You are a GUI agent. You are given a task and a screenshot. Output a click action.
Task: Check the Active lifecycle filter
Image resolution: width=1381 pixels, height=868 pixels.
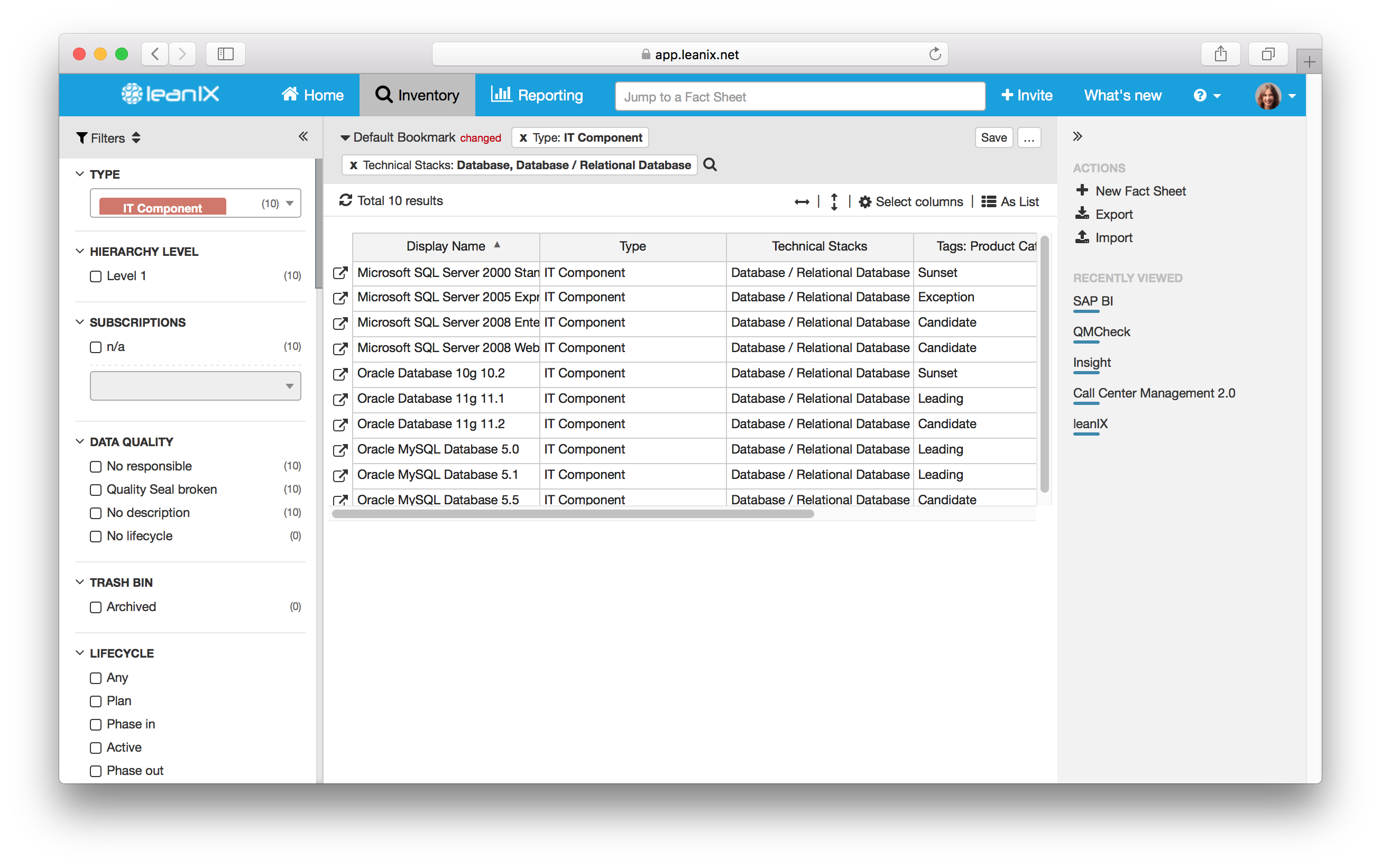tap(96, 747)
